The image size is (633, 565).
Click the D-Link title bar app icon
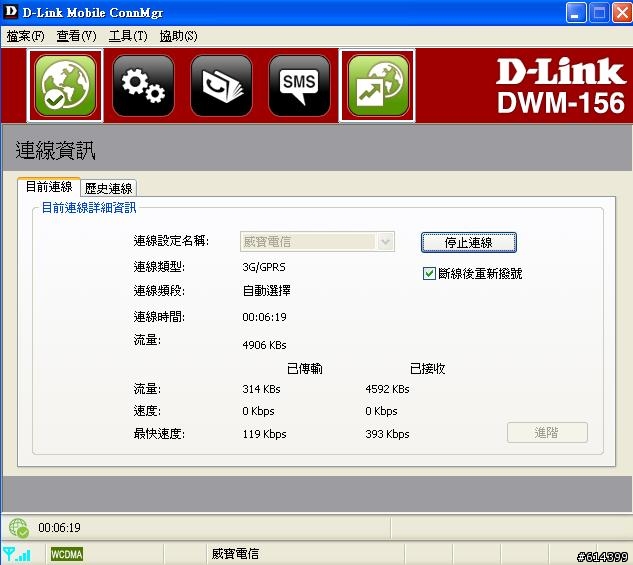click(10, 12)
